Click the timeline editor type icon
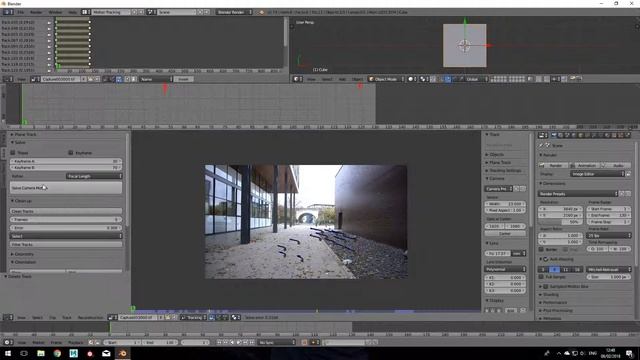The height and width of the screenshot is (360, 640). [x=7, y=342]
